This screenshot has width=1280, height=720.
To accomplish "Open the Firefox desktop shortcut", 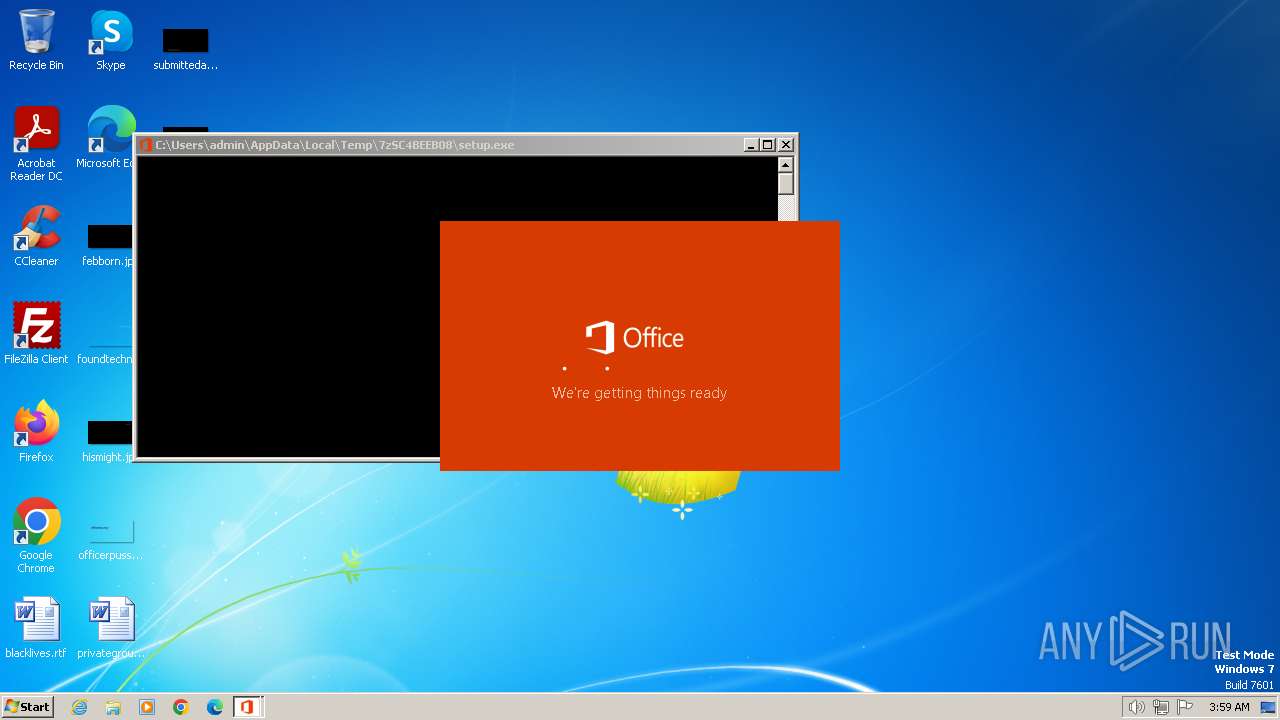I will pyautogui.click(x=36, y=432).
